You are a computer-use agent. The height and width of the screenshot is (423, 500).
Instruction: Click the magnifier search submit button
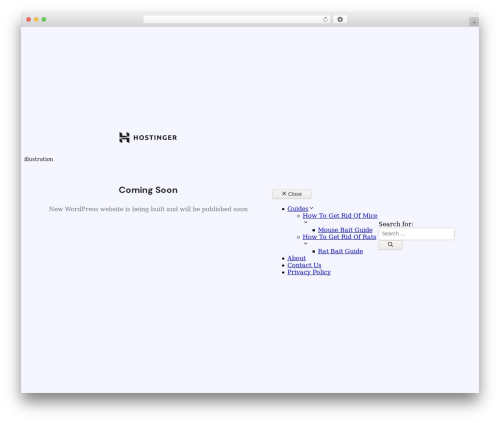tap(390, 245)
